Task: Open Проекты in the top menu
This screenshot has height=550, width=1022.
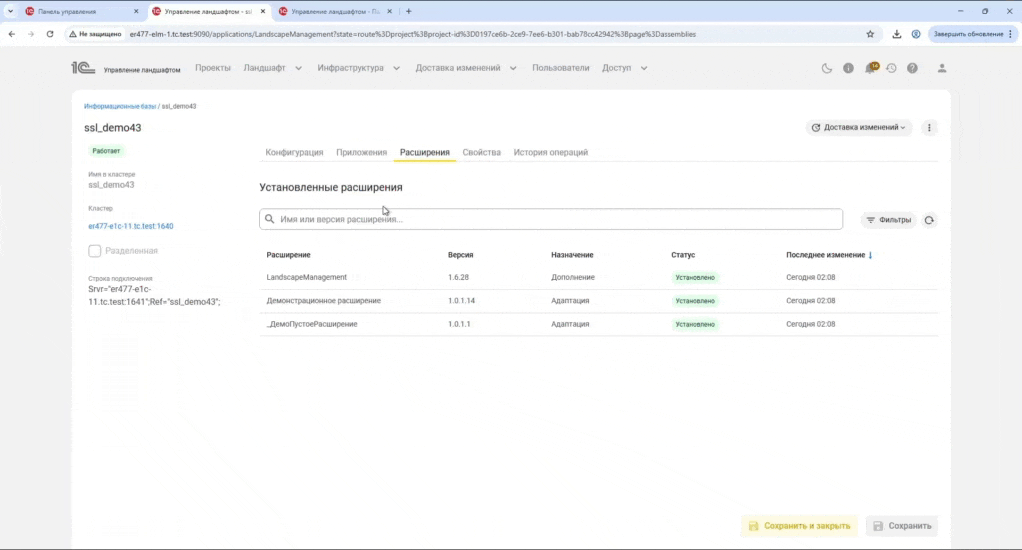Action: point(212,68)
